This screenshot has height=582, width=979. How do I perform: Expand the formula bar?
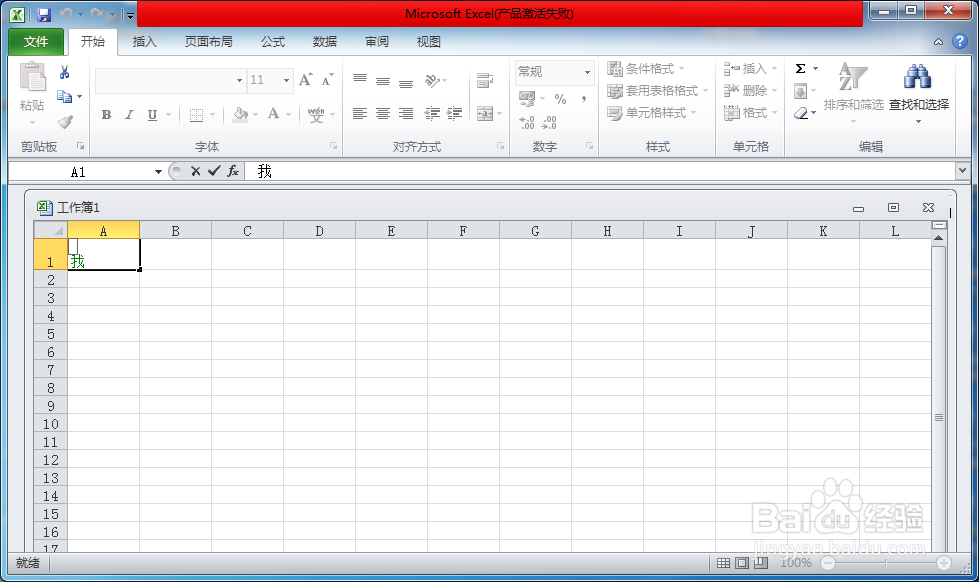962,170
